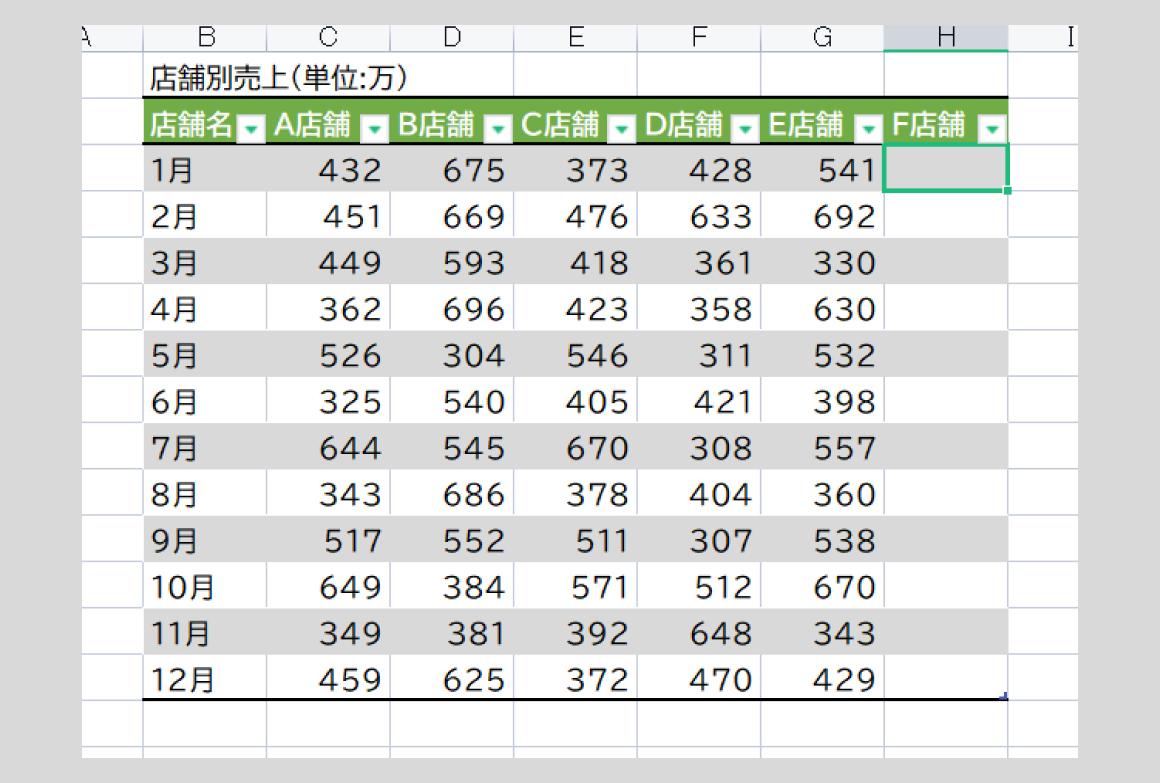Expand the C店舗 column filter arrow
The width and height of the screenshot is (1160, 783).
621,129
